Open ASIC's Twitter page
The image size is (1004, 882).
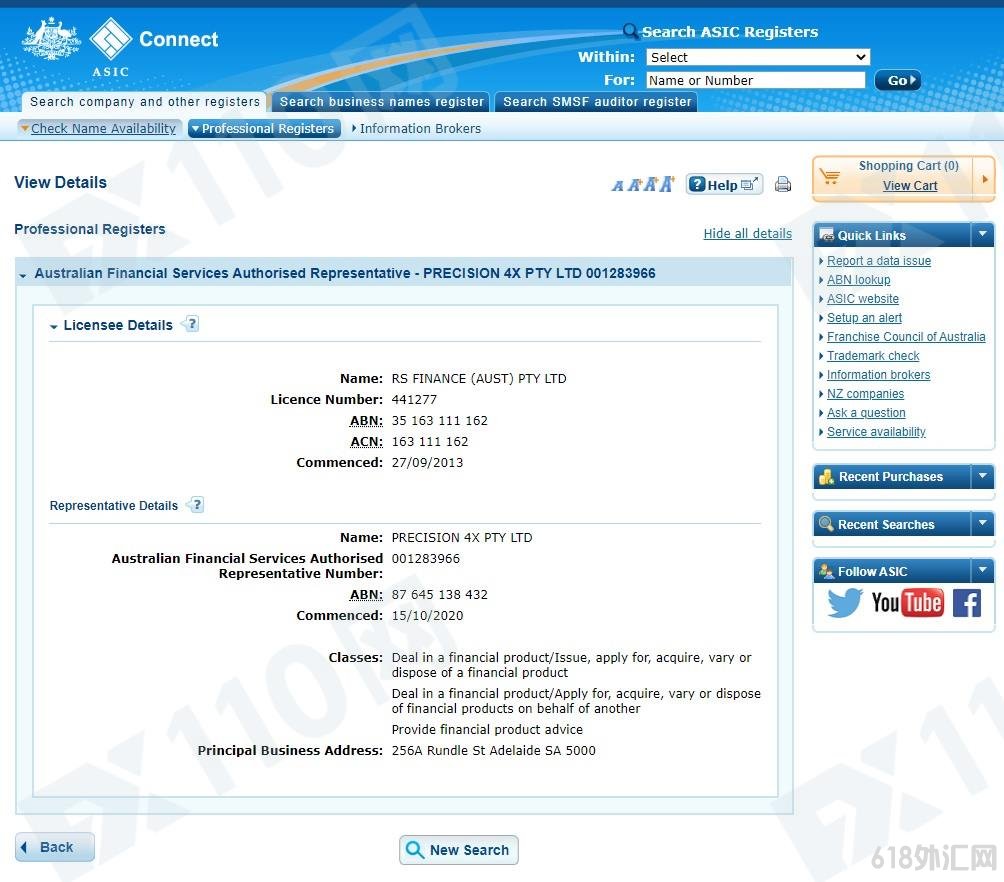(845, 603)
